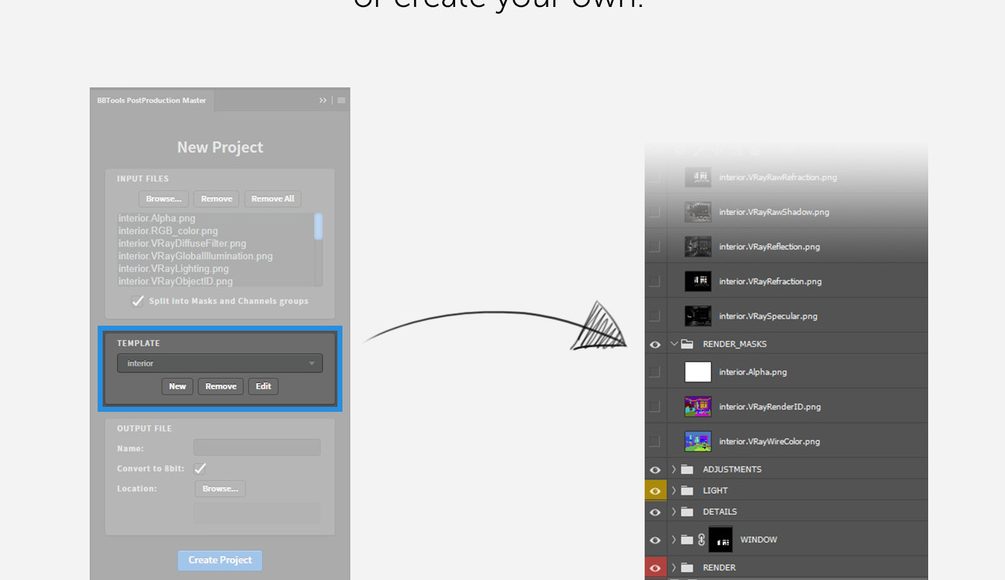Toggle Split into Masks and Channels groups

click(x=138, y=301)
